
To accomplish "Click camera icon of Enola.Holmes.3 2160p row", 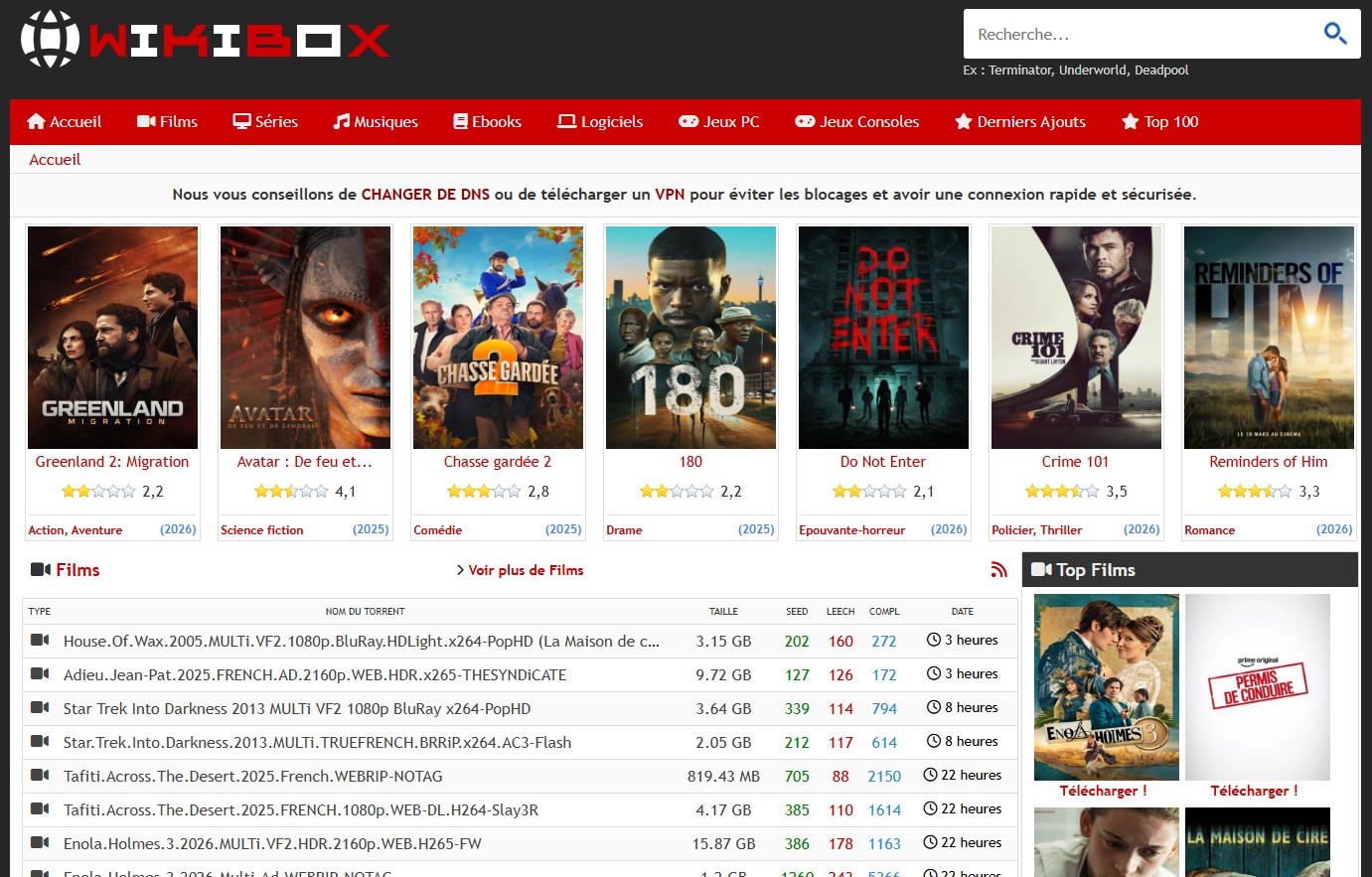I will coord(40,843).
